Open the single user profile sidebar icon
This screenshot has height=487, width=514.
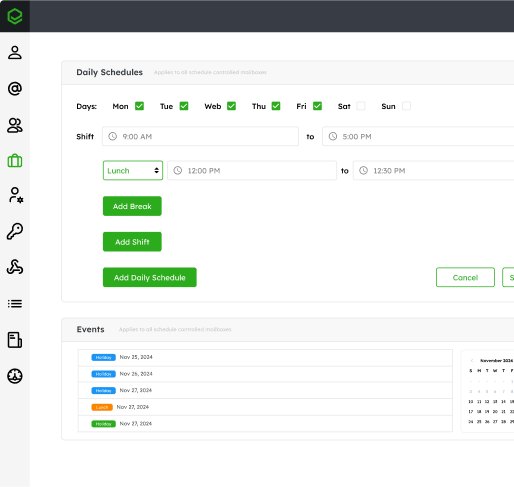pyautogui.click(x=15, y=53)
